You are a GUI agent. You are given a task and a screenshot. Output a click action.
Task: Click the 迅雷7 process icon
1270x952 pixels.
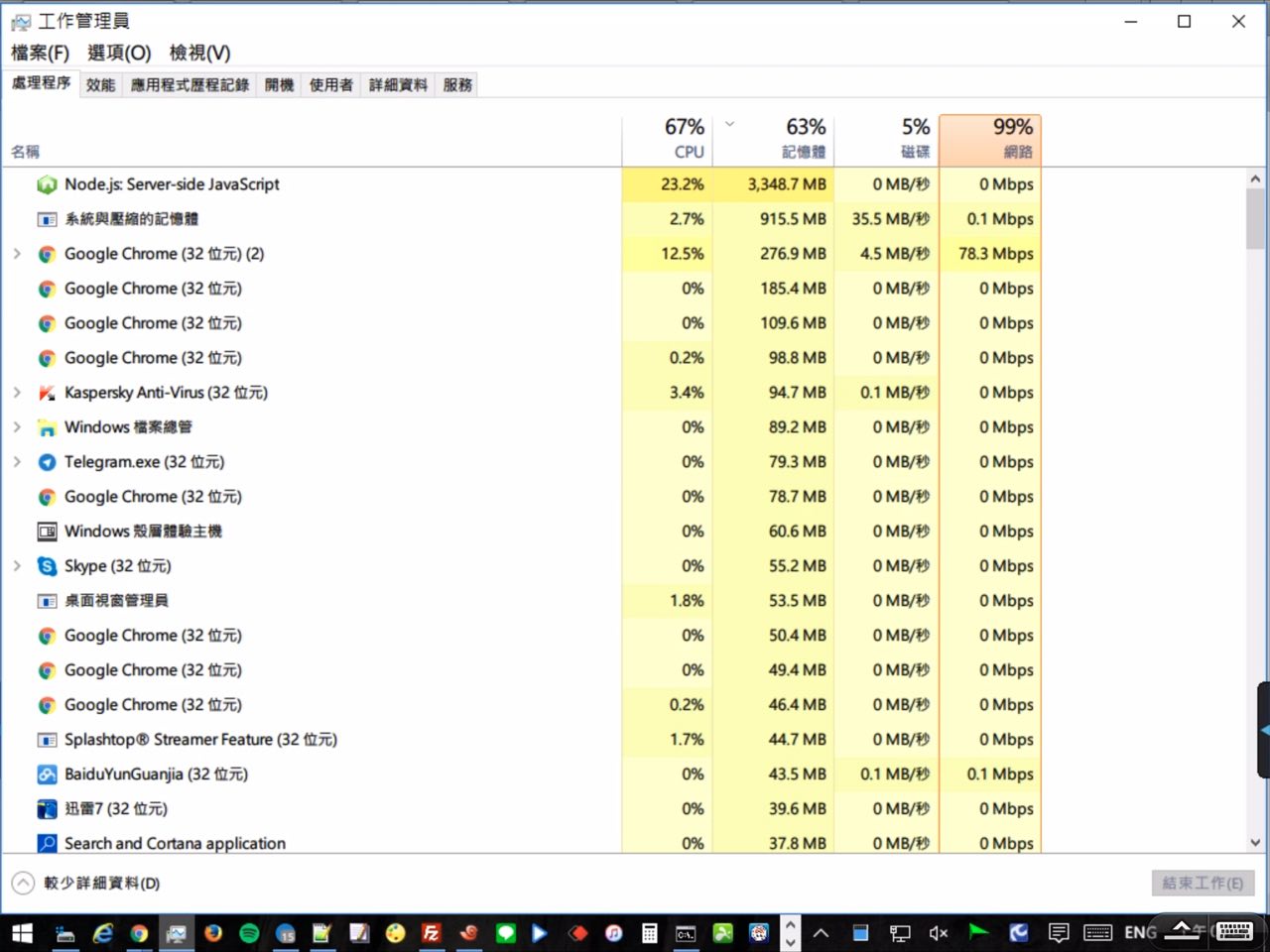click(47, 809)
